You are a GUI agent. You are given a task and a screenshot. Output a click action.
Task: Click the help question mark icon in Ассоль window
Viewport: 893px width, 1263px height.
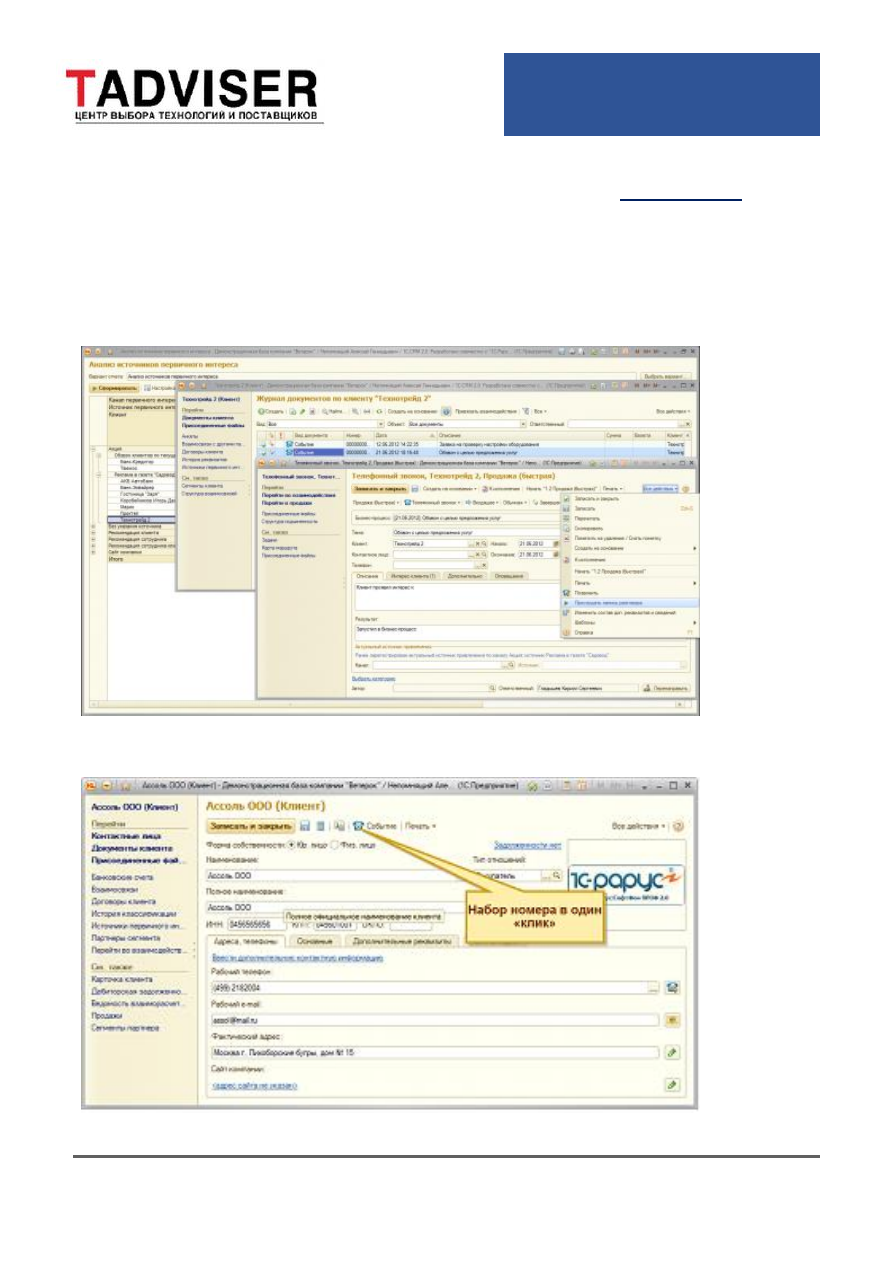[678, 826]
